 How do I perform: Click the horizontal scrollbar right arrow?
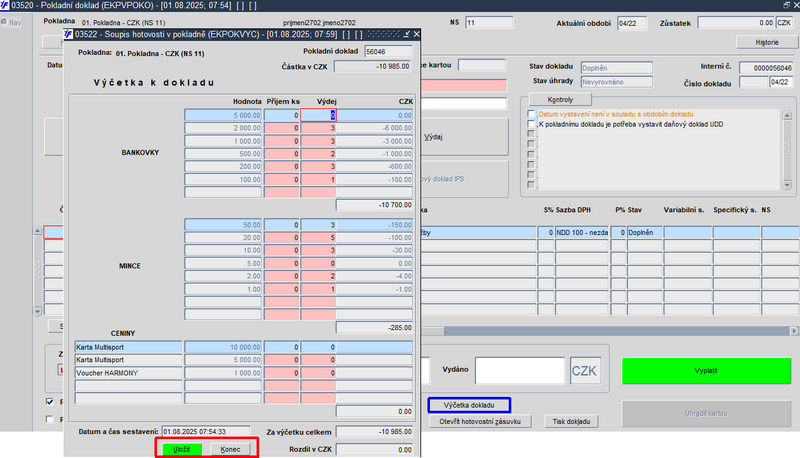[794, 331]
